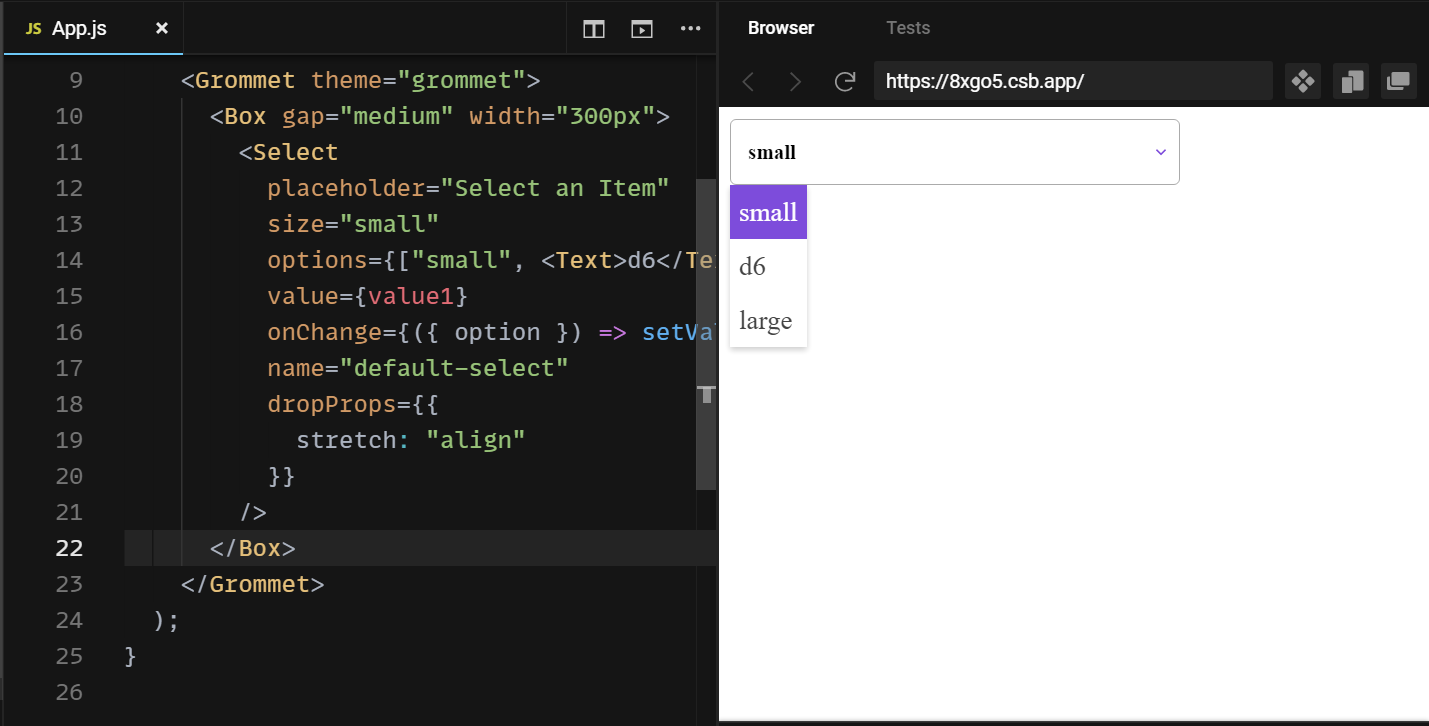This screenshot has width=1429, height=726.
Task: Open the Select an Item combo box
Action: click(955, 151)
